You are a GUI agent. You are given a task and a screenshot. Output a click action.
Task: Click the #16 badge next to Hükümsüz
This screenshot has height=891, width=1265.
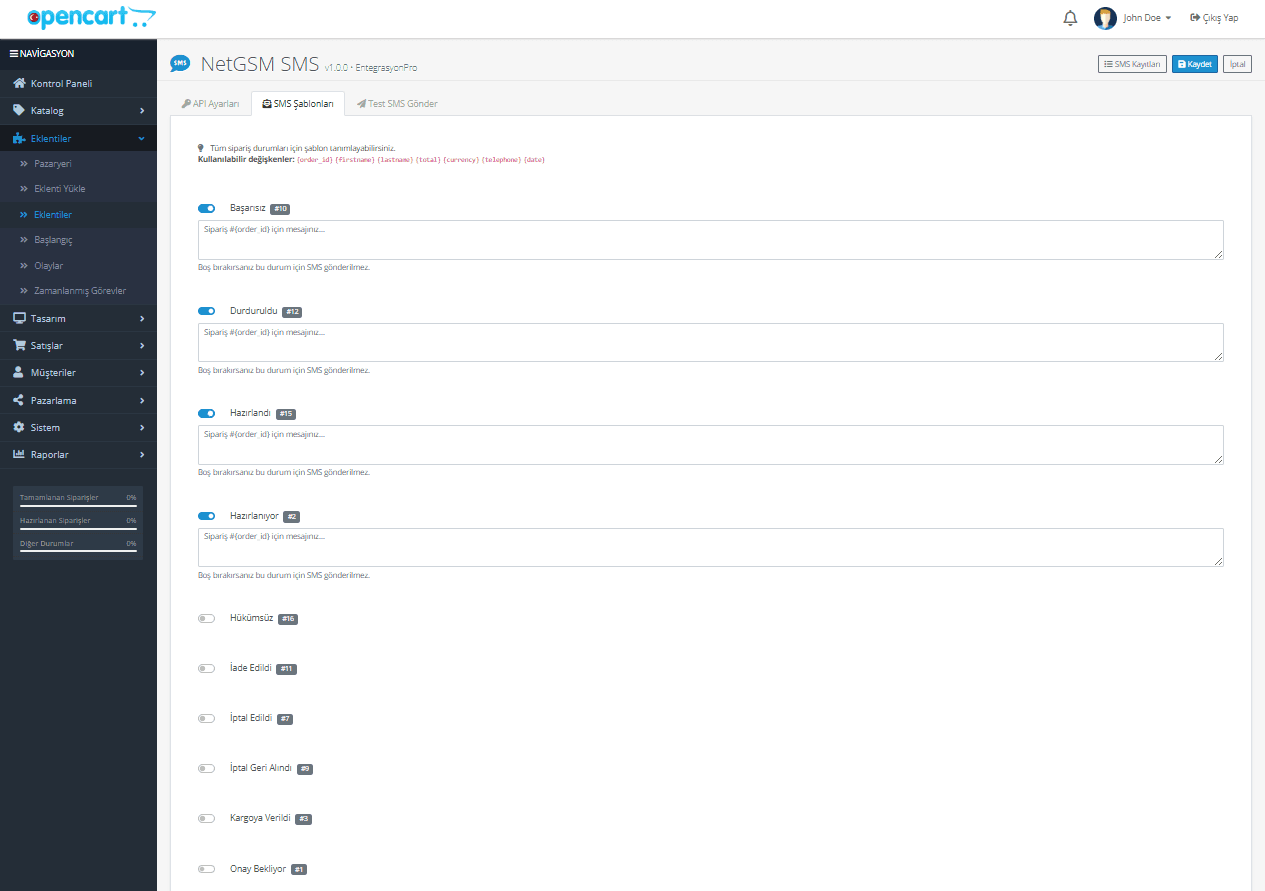288,619
